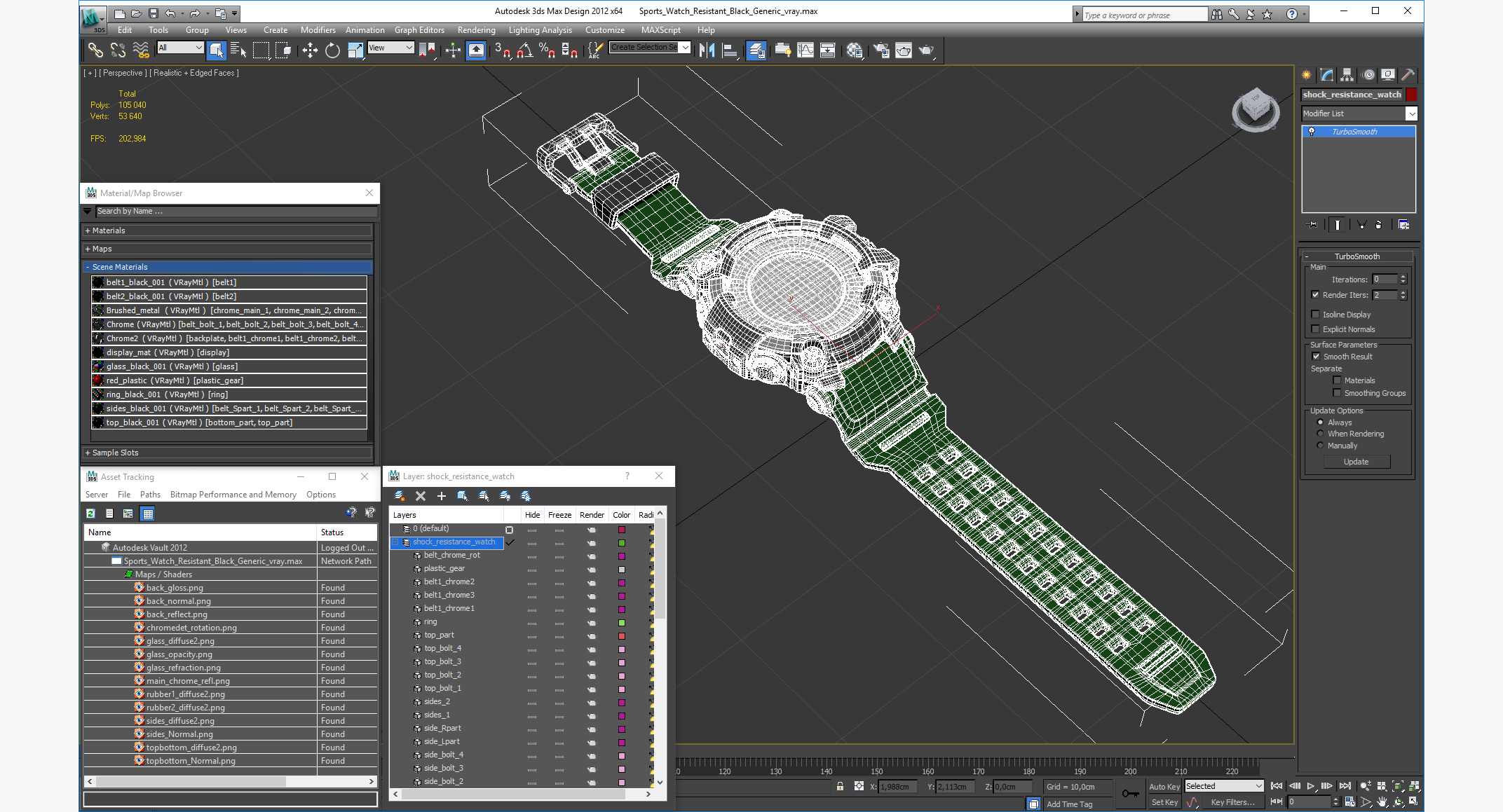Activate the Select Object tool
Screen dimensions: 1503x812
(216, 50)
